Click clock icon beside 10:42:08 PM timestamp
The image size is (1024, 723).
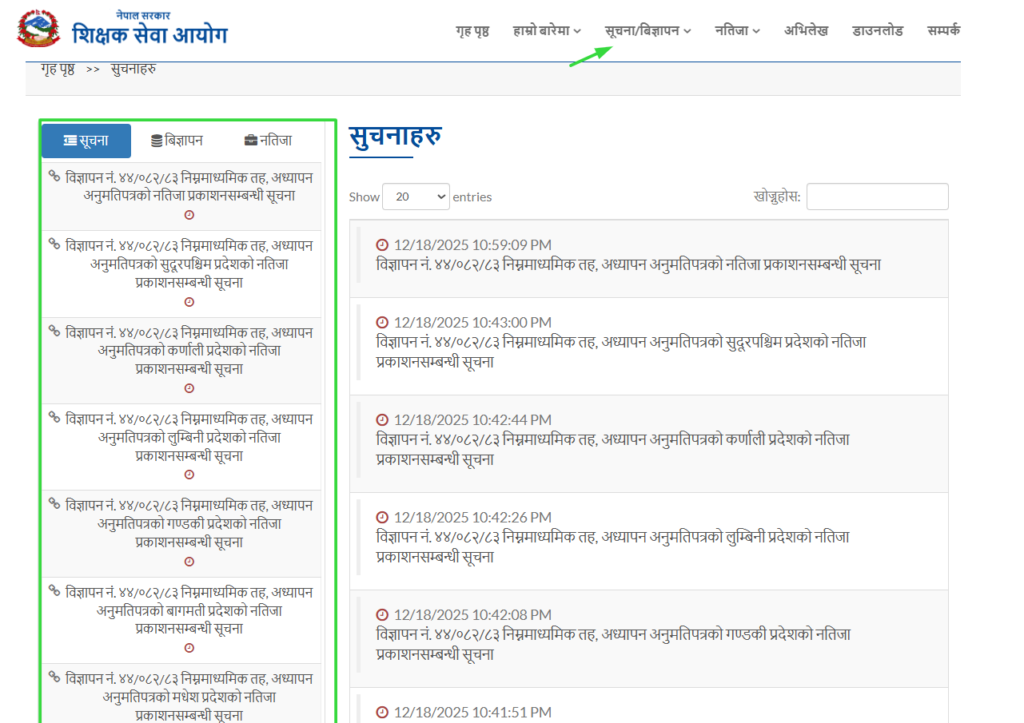click(382, 615)
